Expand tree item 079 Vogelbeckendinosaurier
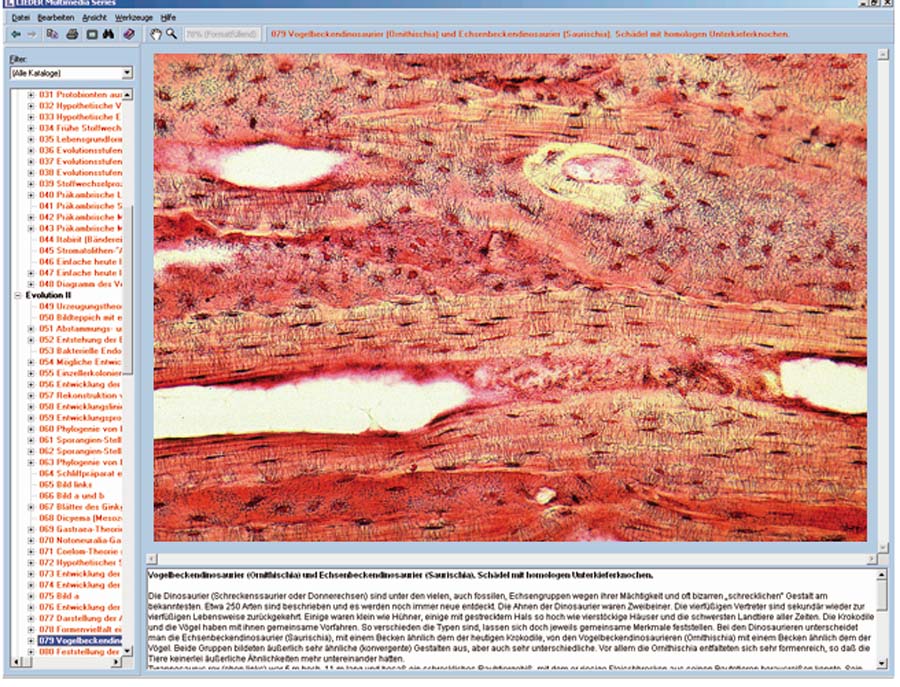Image resolution: width=900 pixels, height=687 pixels. click(x=31, y=640)
